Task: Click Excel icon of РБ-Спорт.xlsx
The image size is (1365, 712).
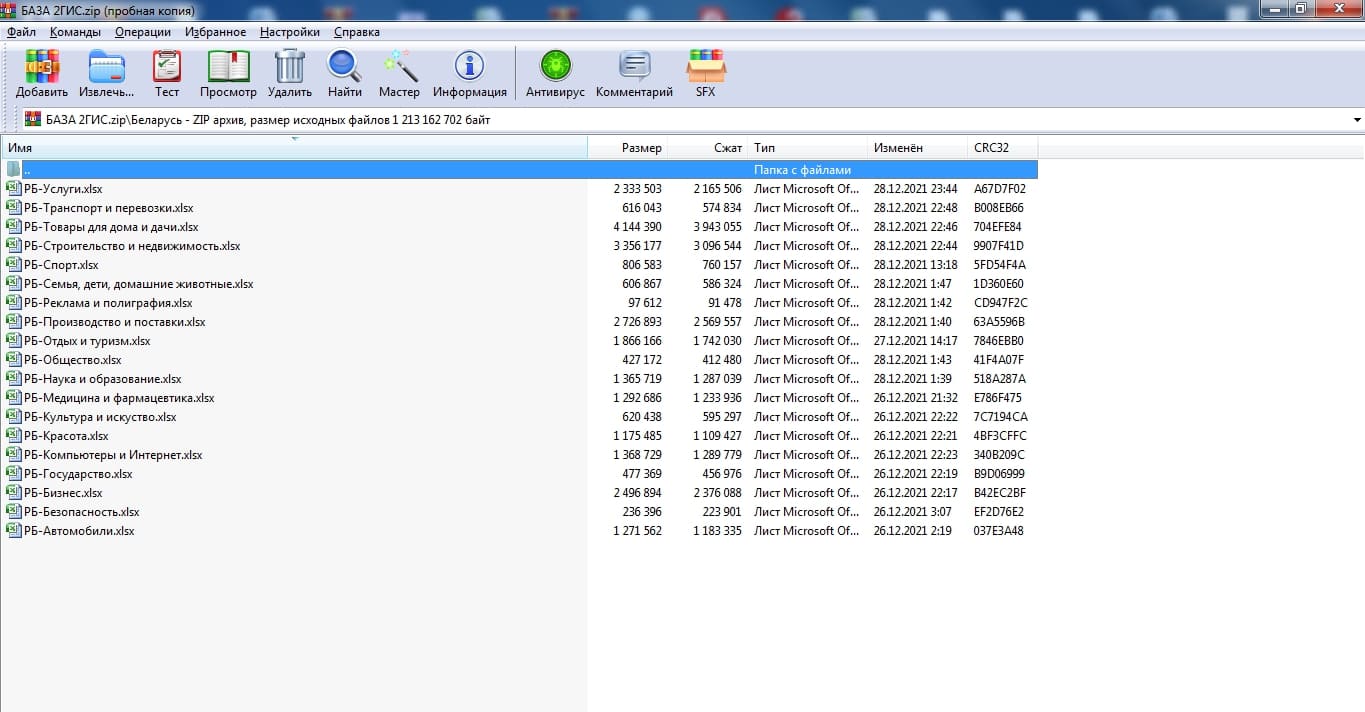Action: point(13,264)
